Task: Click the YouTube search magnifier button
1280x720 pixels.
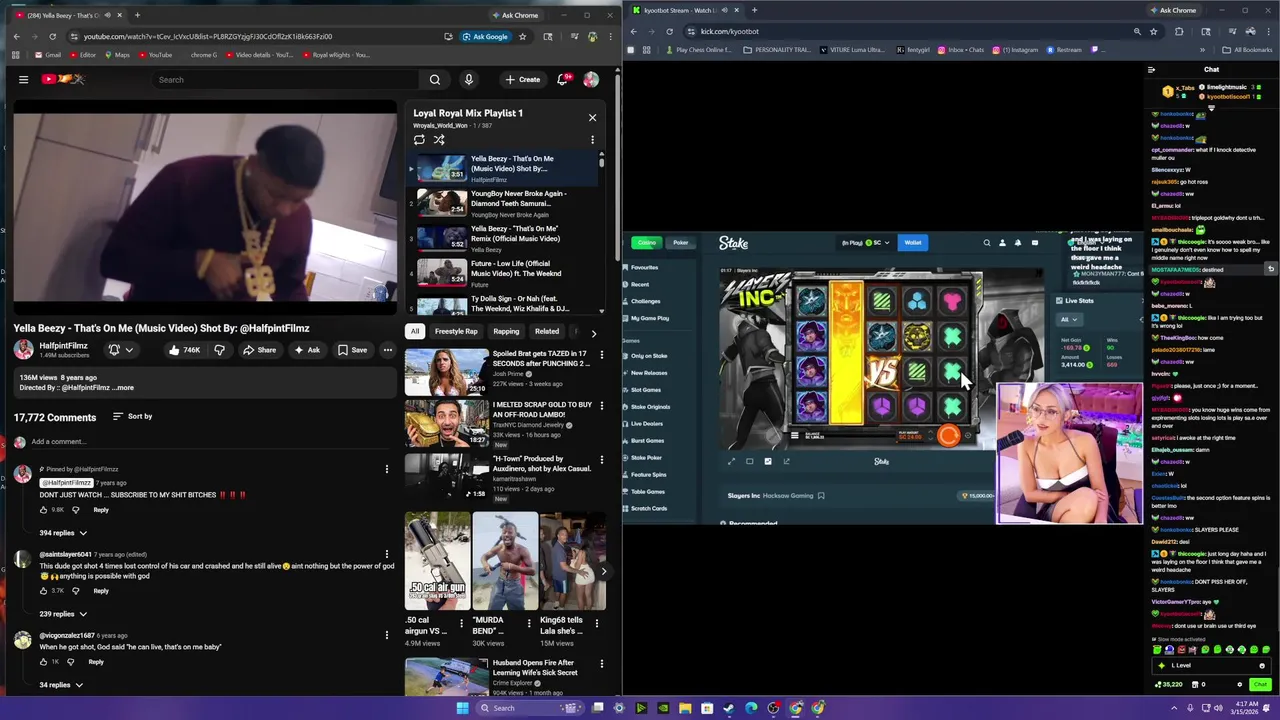Action: (434, 80)
